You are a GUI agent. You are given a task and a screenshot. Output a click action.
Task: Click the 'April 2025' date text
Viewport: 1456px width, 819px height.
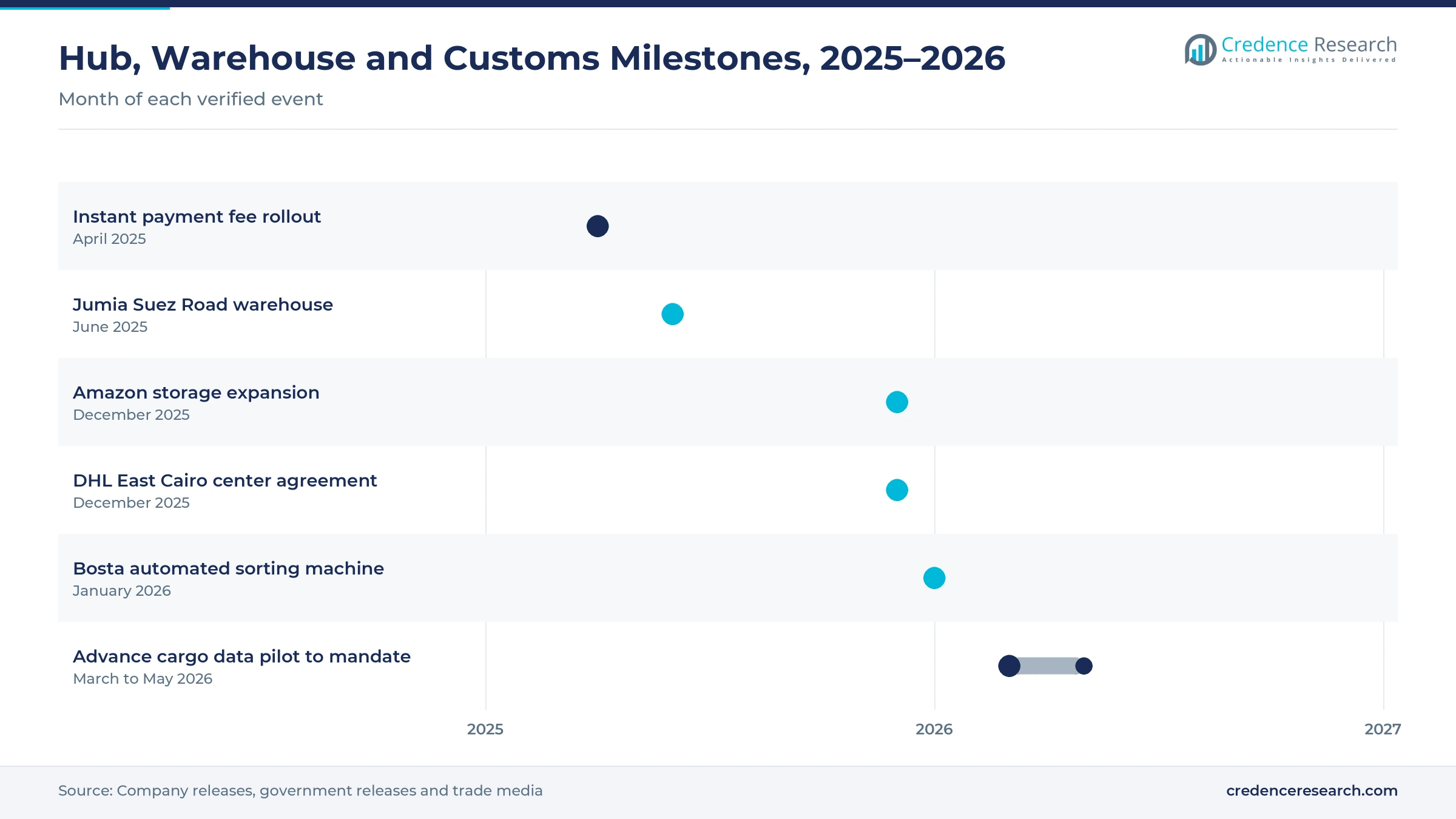point(109,239)
